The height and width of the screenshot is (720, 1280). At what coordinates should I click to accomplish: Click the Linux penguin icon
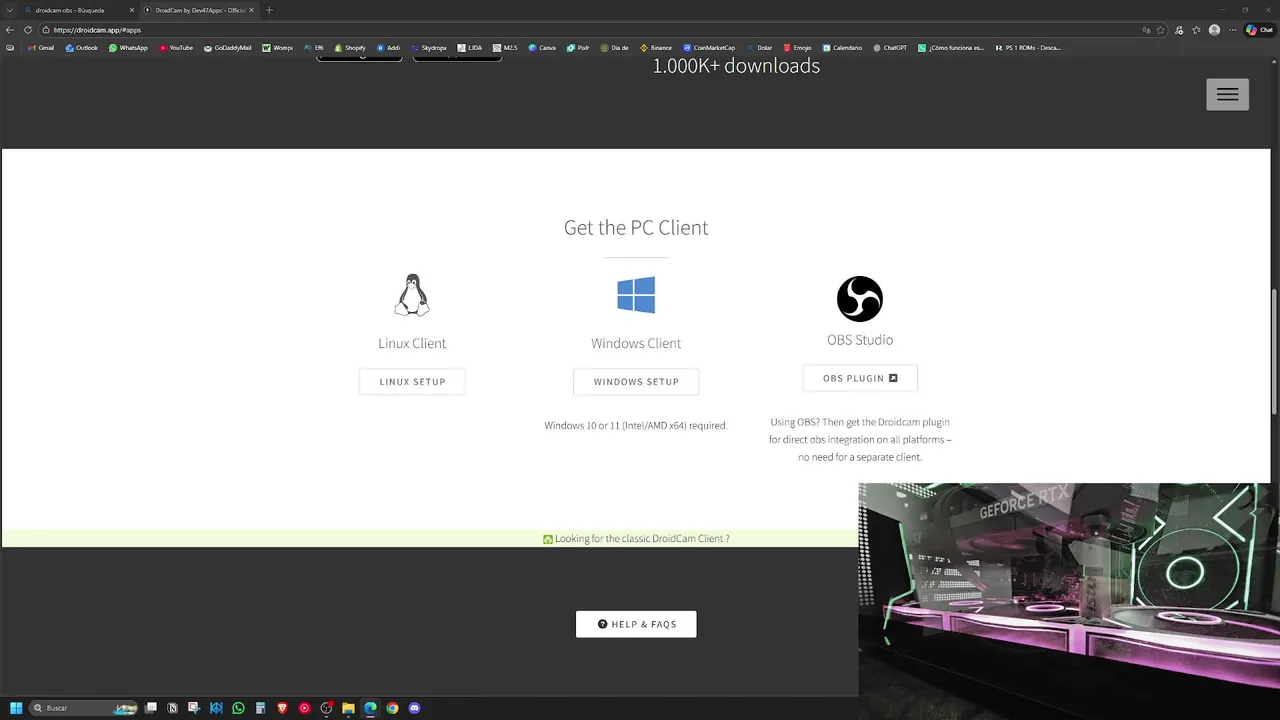(x=412, y=295)
